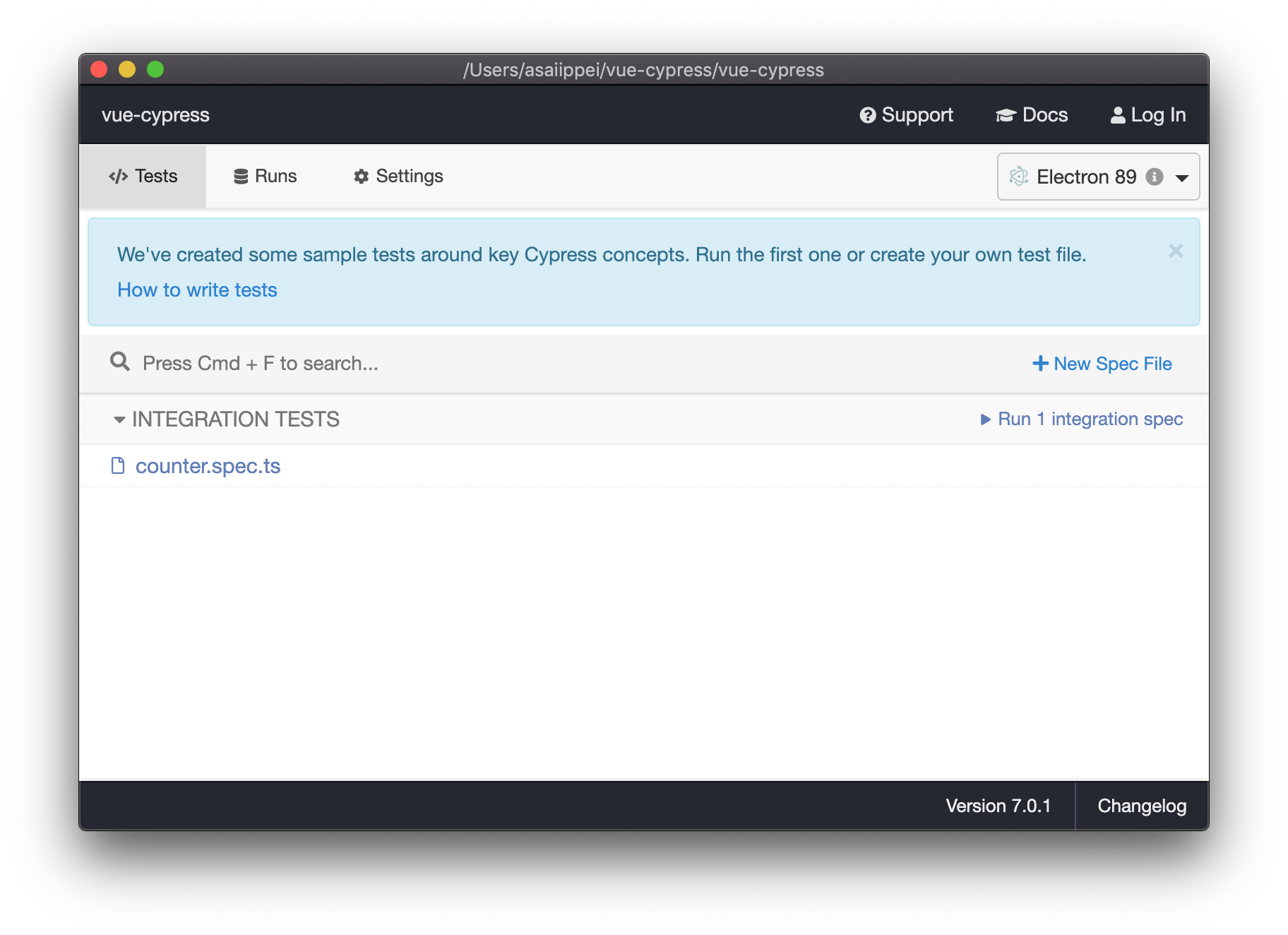This screenshot has width=1288, height=935.
Task: Click the Log In button
Action: tap(1147, 115)
